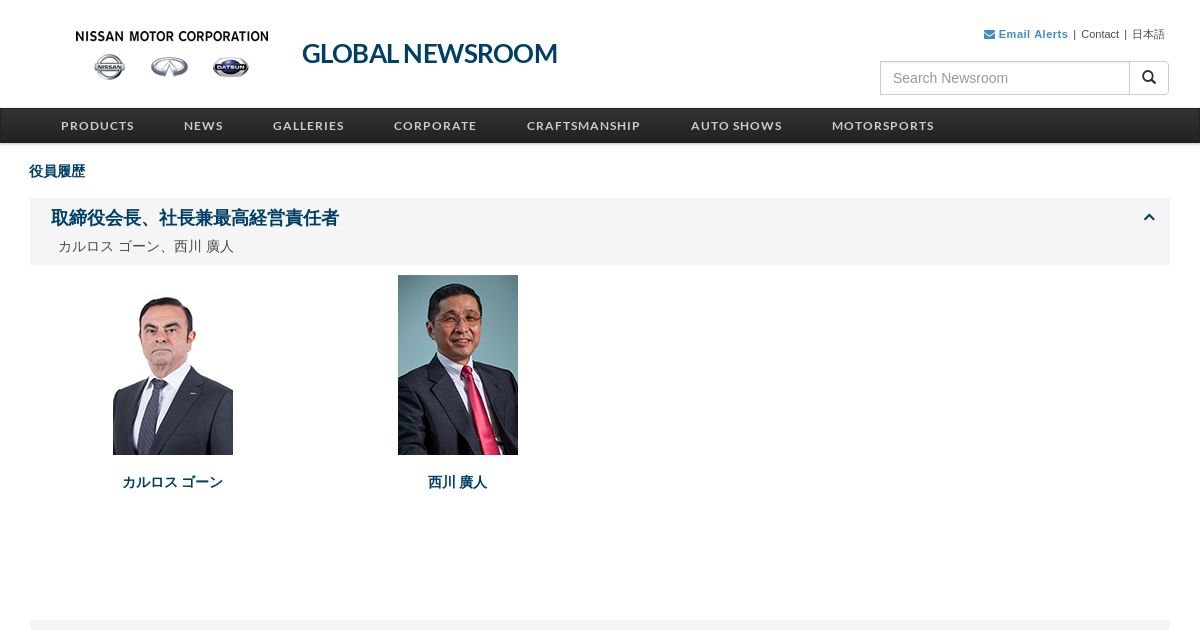Image resolution: width=1200 pixels, height=630 pixels.
Task: Go to Global Newsroom home title
Action: pos(430,54)
